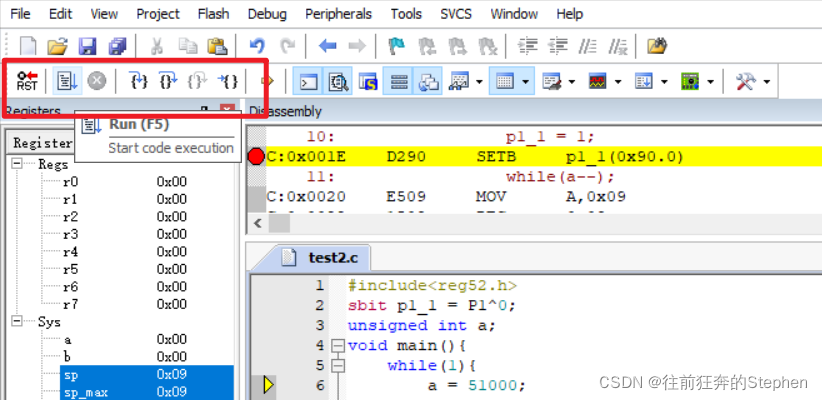
Task: Uncomment selection icon
Action: 618,46
